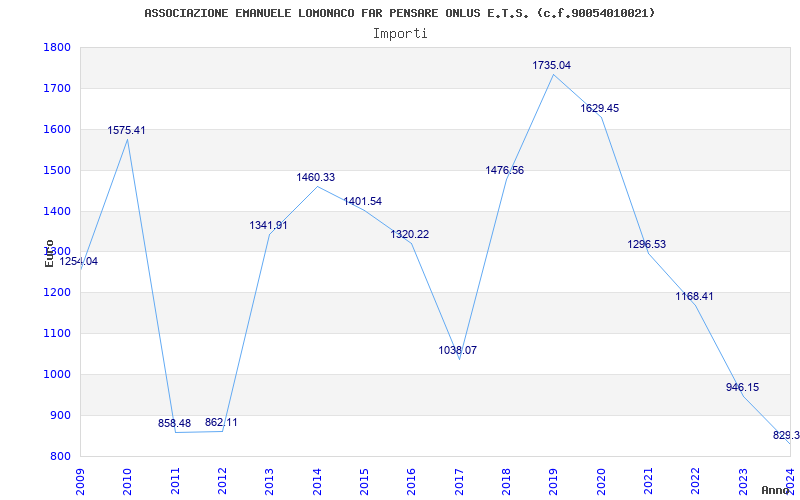Select the 1500 y-axis value
Screen dimensions: 800x500
[57, 170]
